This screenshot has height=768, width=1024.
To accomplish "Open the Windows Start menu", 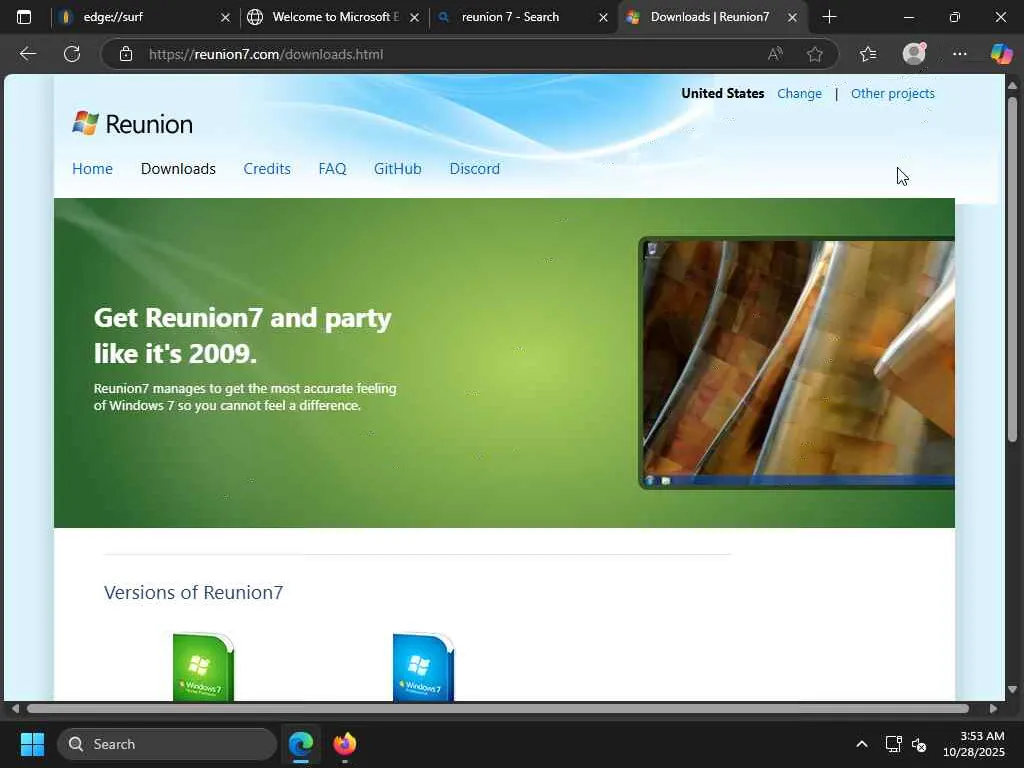I will (32, 744).
